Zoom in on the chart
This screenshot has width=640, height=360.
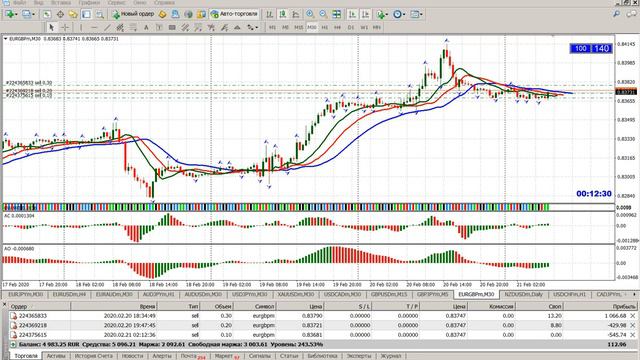pyautogui.click(x=310, y=14)
